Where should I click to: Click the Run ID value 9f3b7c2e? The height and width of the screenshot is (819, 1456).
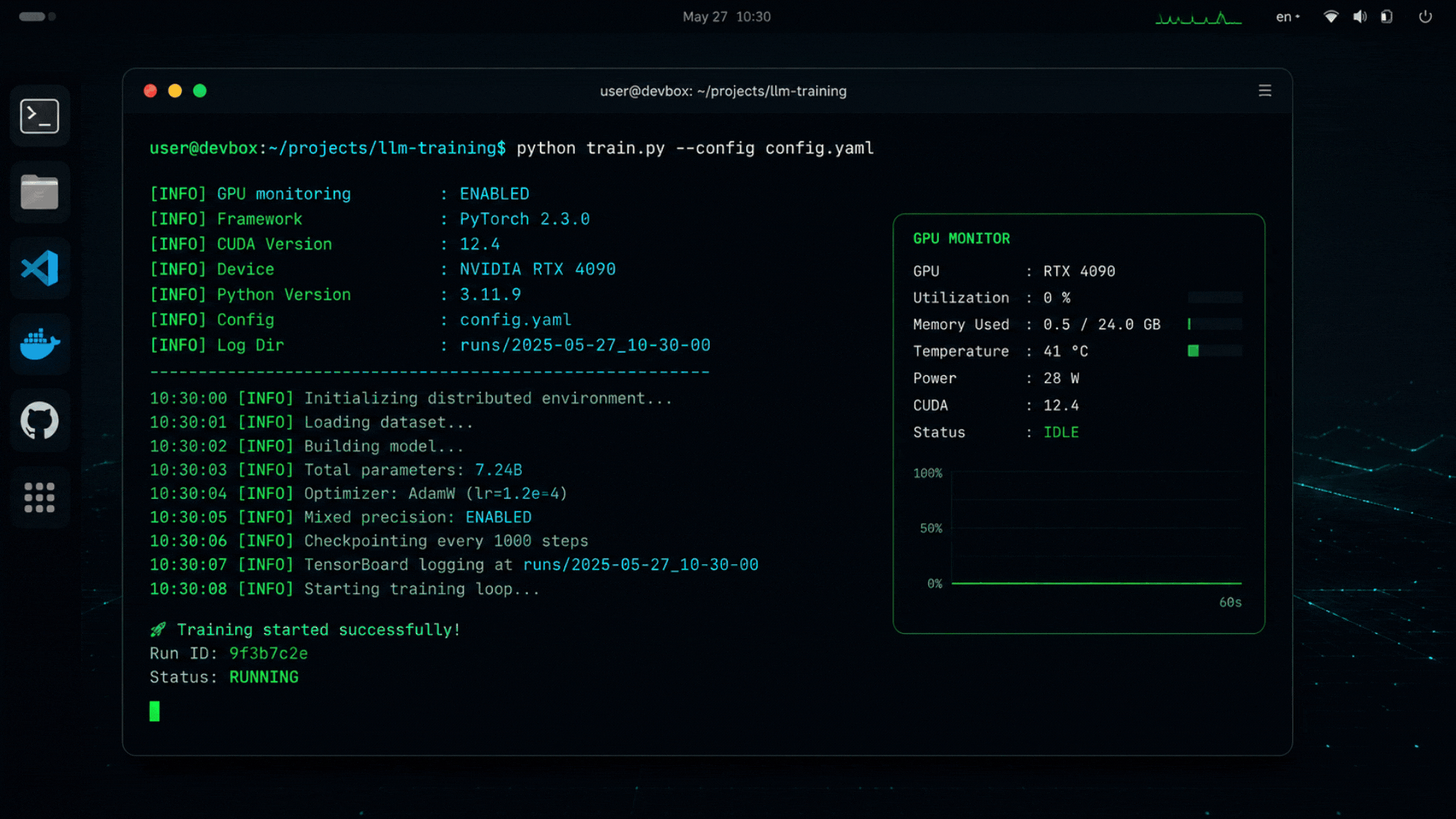268,653
